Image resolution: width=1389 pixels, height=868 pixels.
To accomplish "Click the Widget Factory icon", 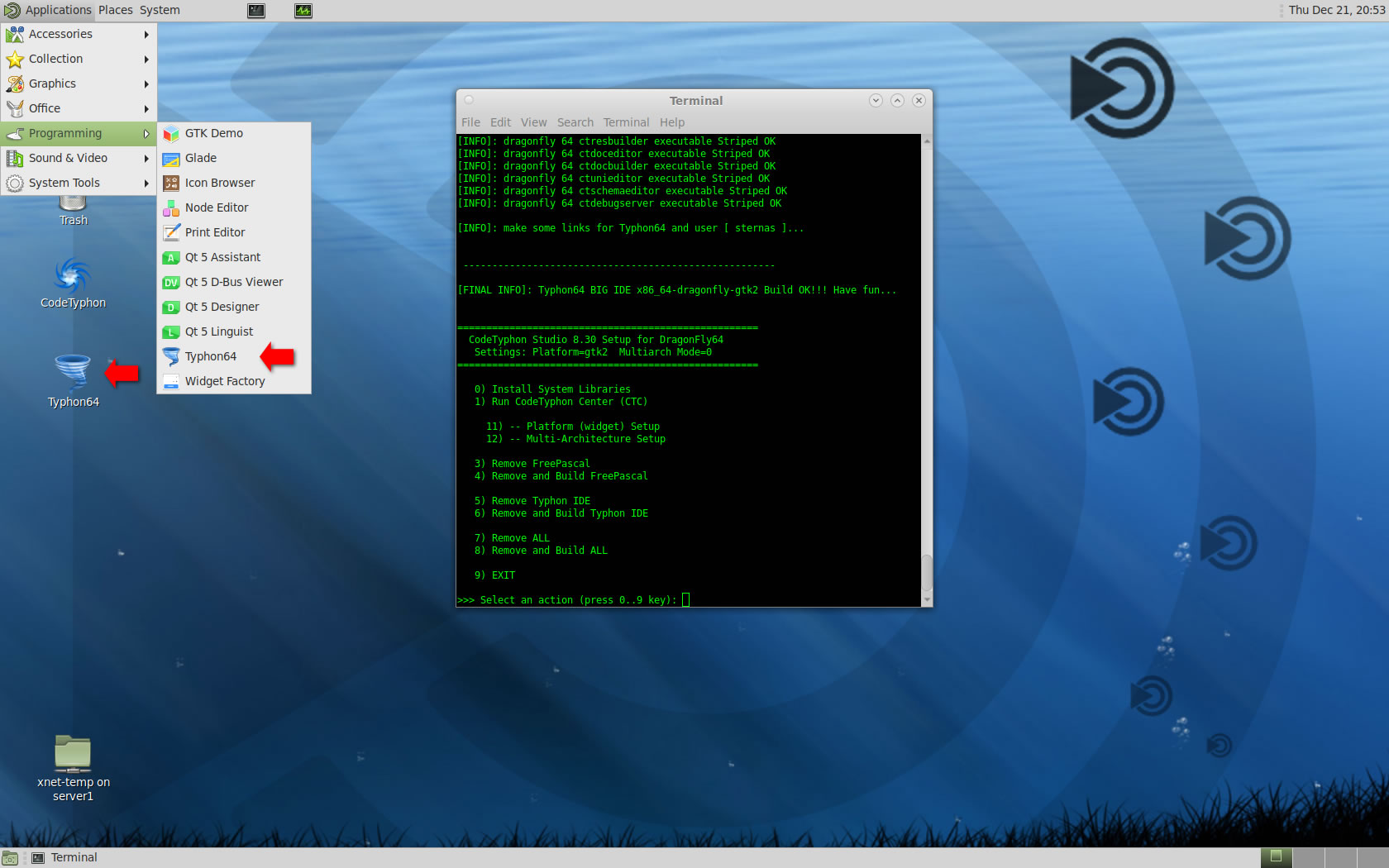I will [171, 382].
